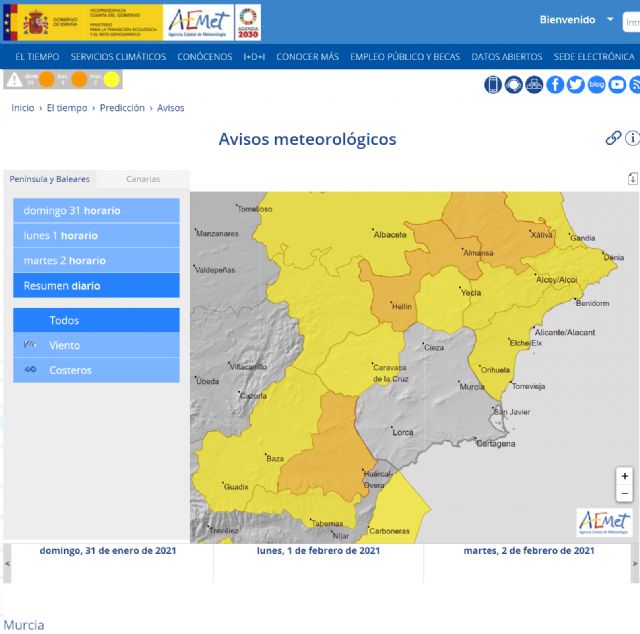640x634 pixels.
Task: Click the blog icon
Action: [596, 85]
